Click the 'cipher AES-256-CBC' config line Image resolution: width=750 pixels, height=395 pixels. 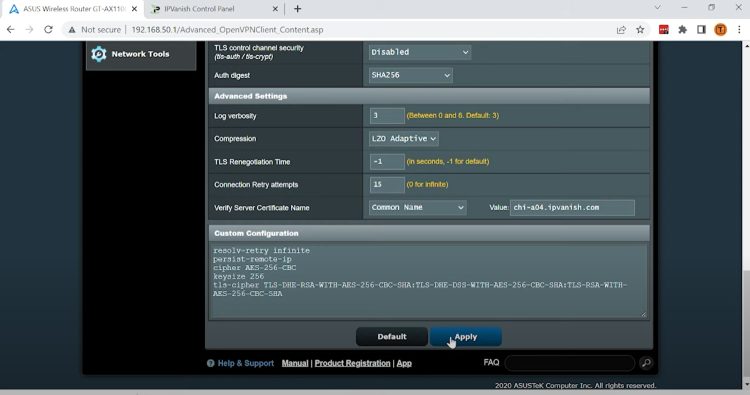tap(254, 268)
